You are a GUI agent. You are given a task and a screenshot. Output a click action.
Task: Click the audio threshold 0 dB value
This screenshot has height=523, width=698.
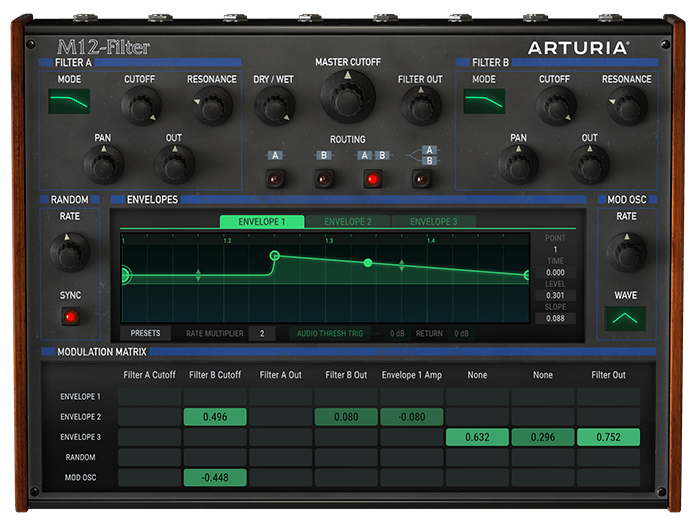click(x=397, y=333)
